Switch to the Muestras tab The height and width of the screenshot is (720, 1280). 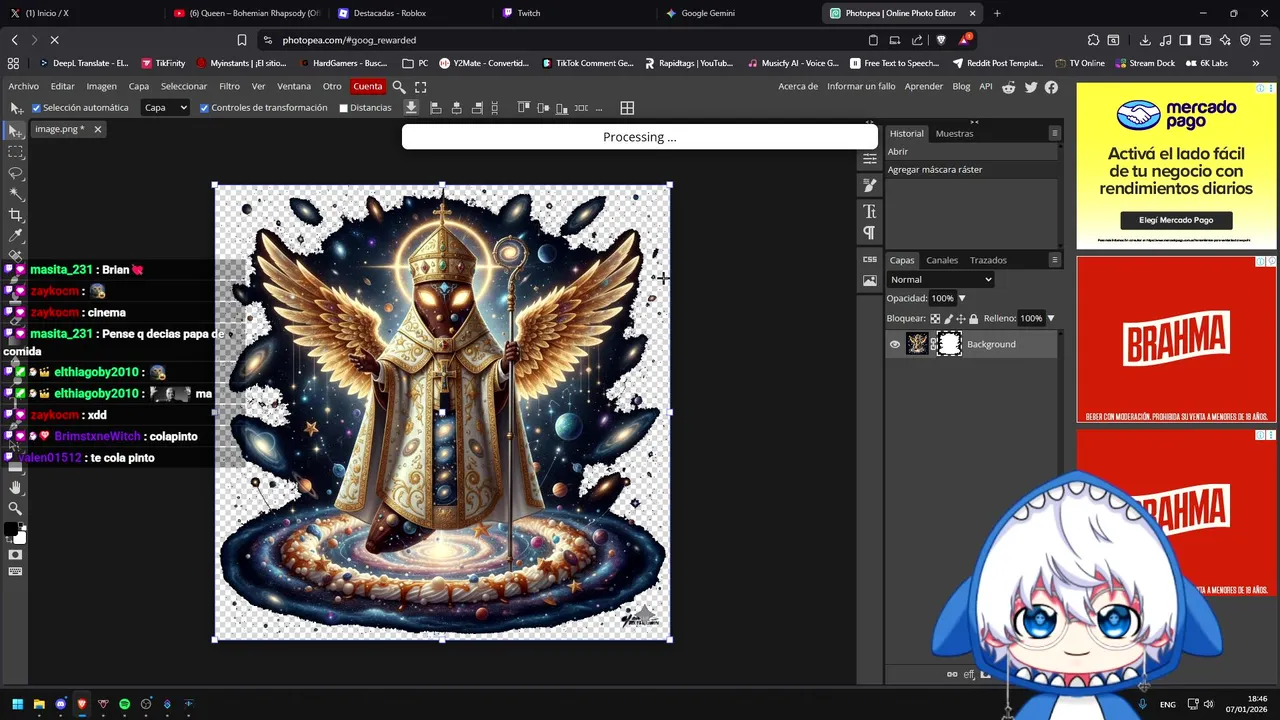click(954, 133)
